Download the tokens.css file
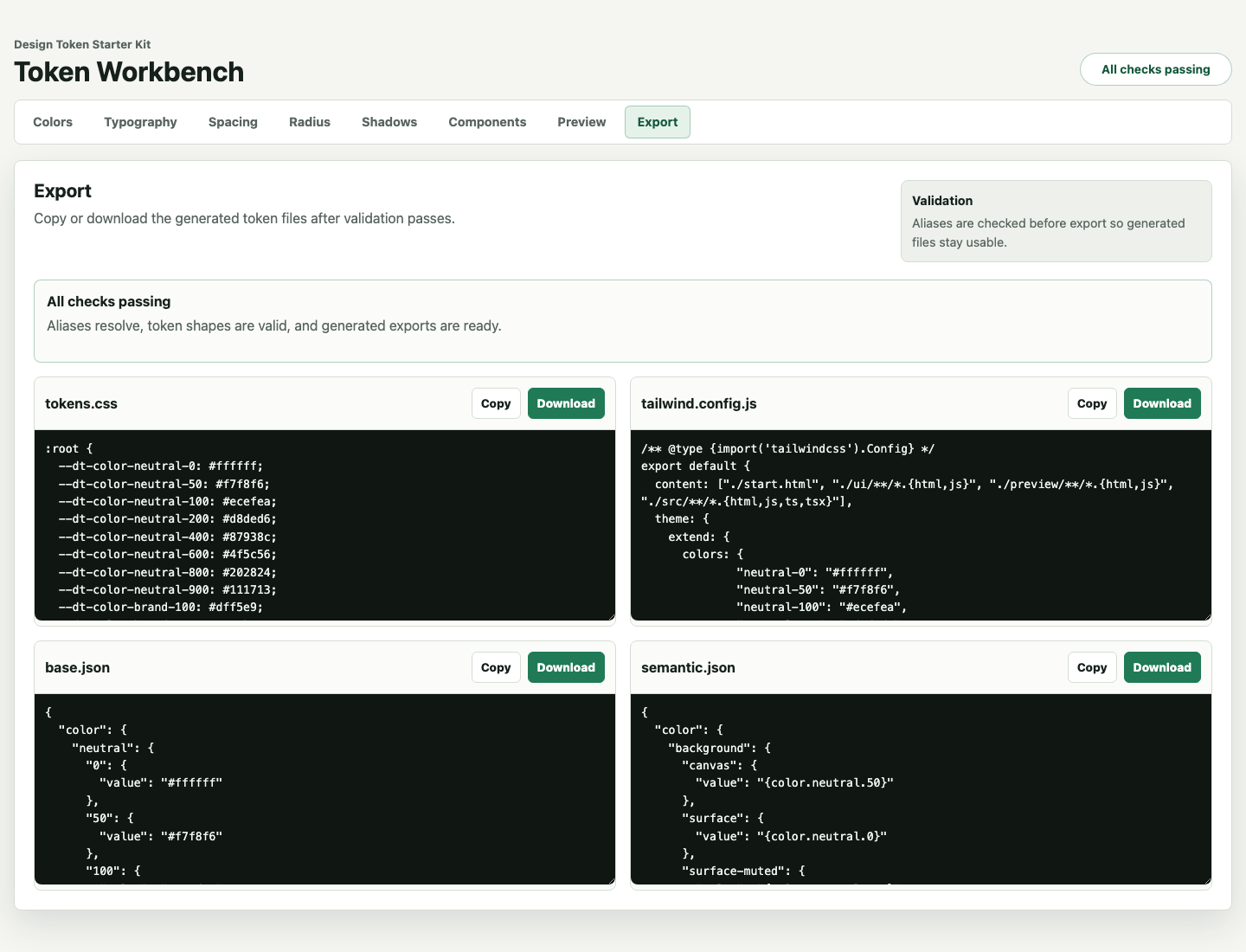 (x=566, y=403)
